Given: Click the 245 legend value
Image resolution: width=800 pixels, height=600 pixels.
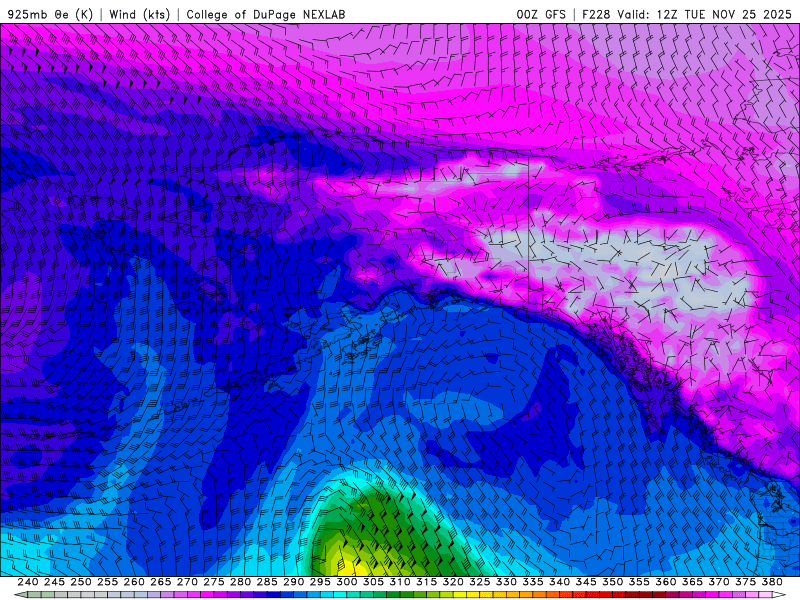Looking at the screenshot, I should tap(54, 582).
